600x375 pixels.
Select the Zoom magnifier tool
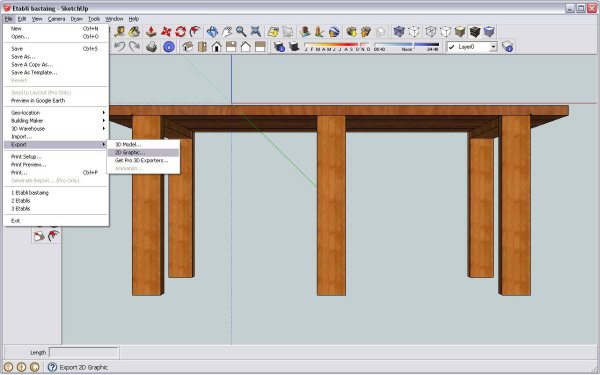coord(241,31)
